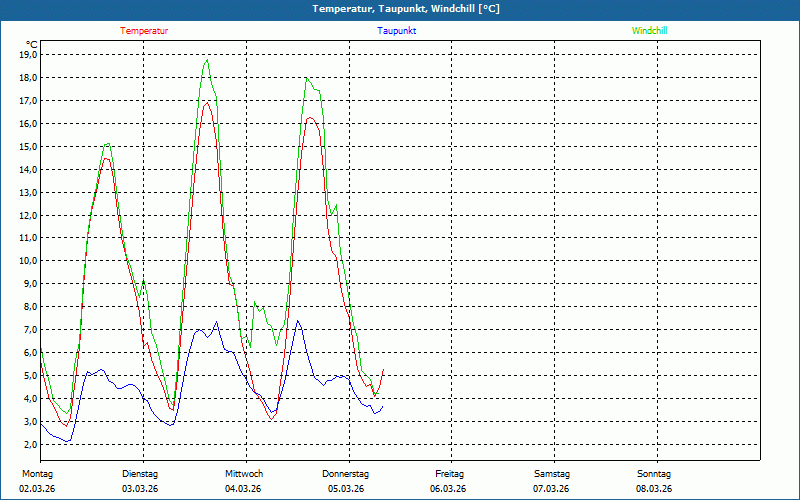Click the Donnerstag day label

(346, 474)
